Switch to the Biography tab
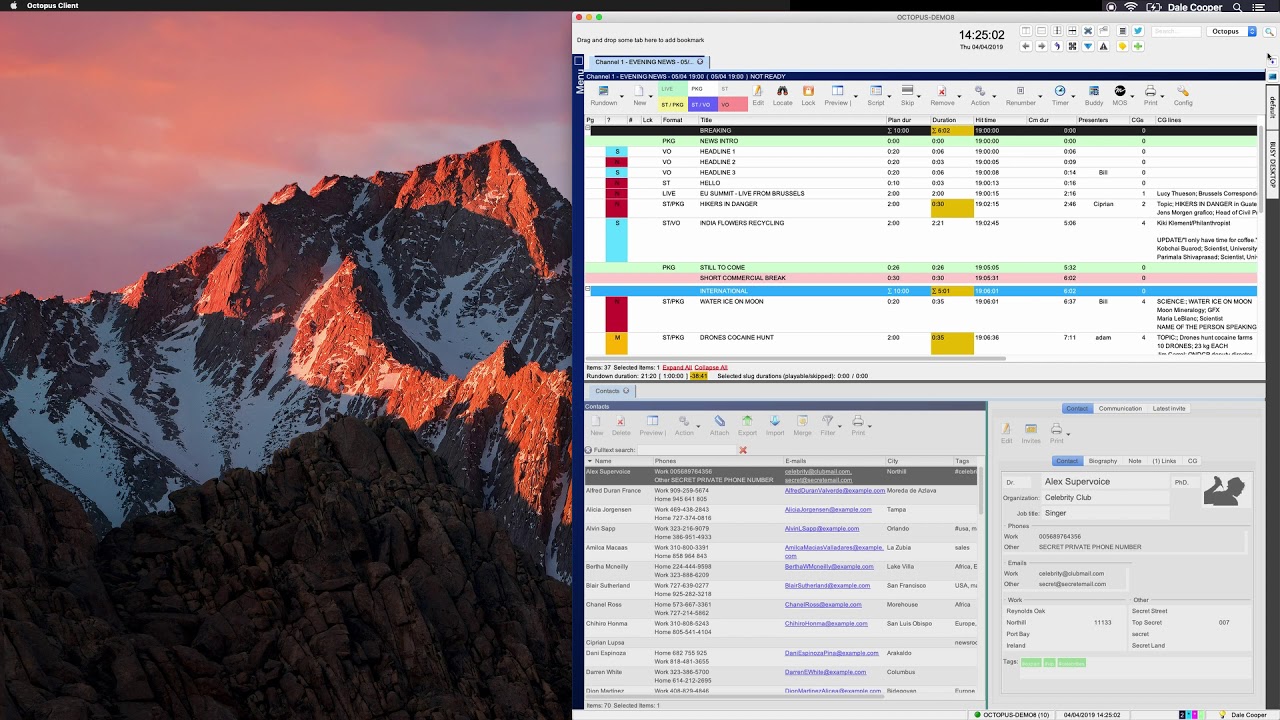The width and height of the screenshot is (1280, 720). pyautogui.click(x=1102, y=461)
